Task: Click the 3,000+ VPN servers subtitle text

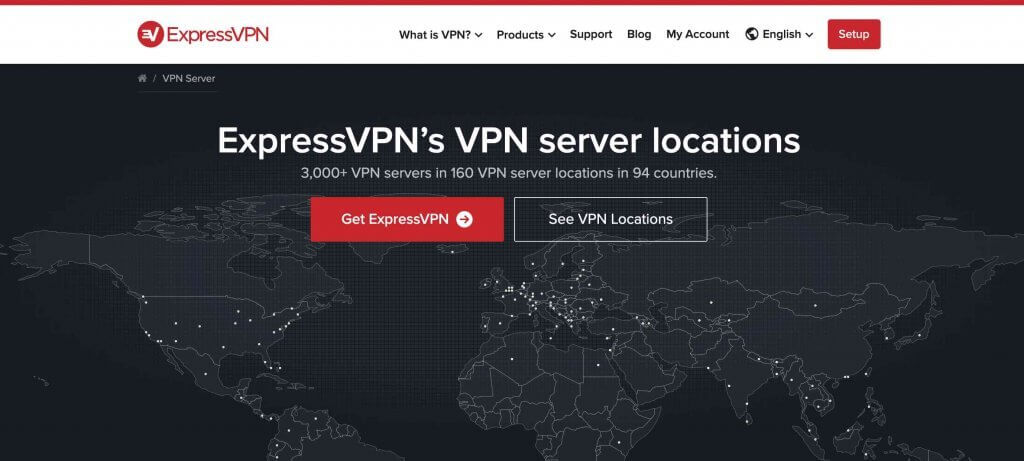Action: [x=509, y=174]
